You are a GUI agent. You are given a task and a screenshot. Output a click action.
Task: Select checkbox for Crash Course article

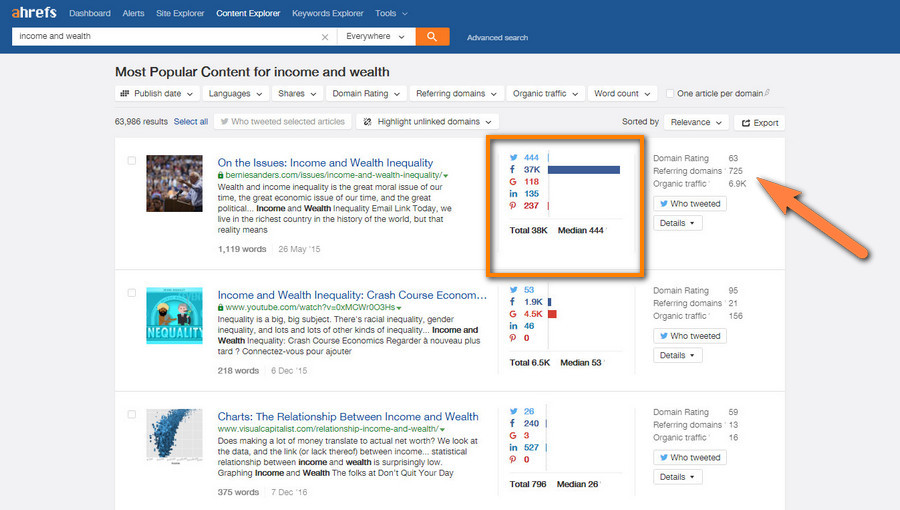(x=131, y=293)
